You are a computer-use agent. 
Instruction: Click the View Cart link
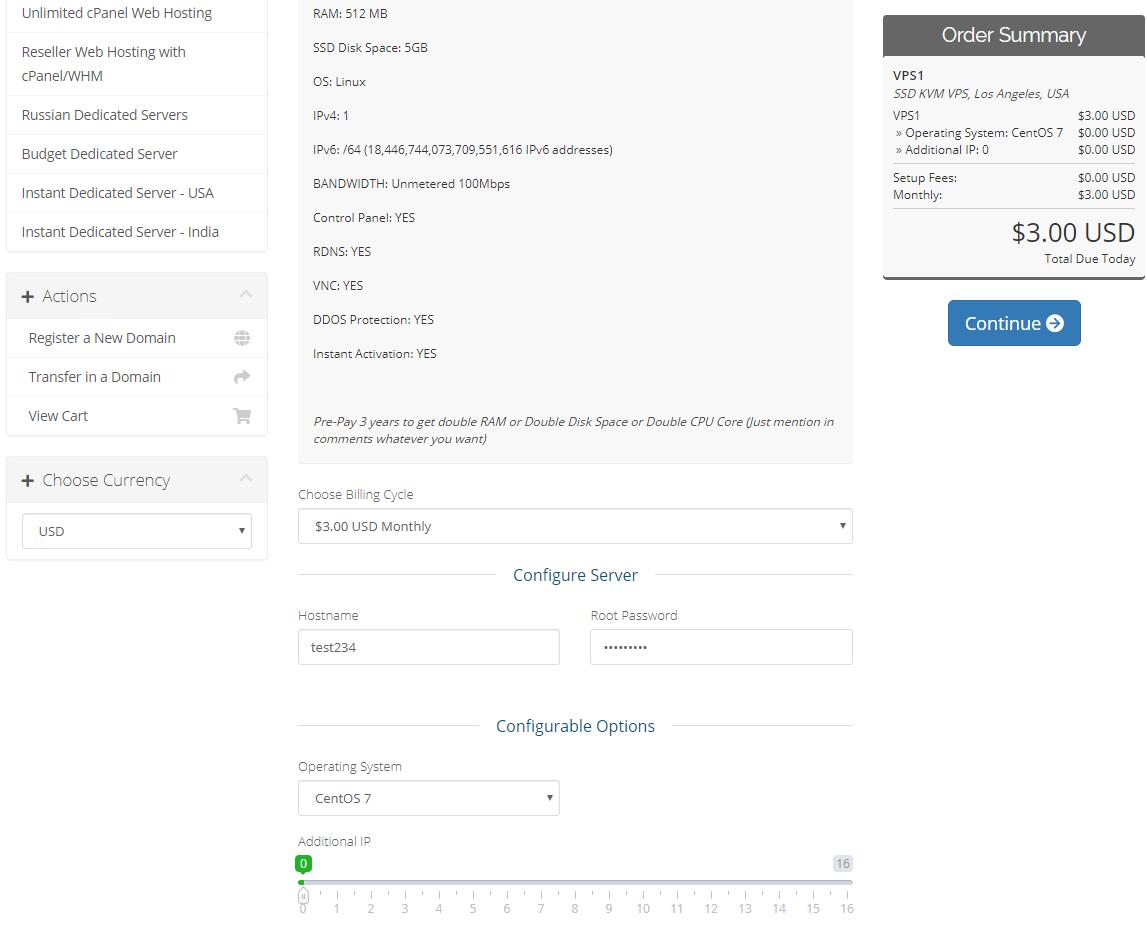click(x=58, y=416)
